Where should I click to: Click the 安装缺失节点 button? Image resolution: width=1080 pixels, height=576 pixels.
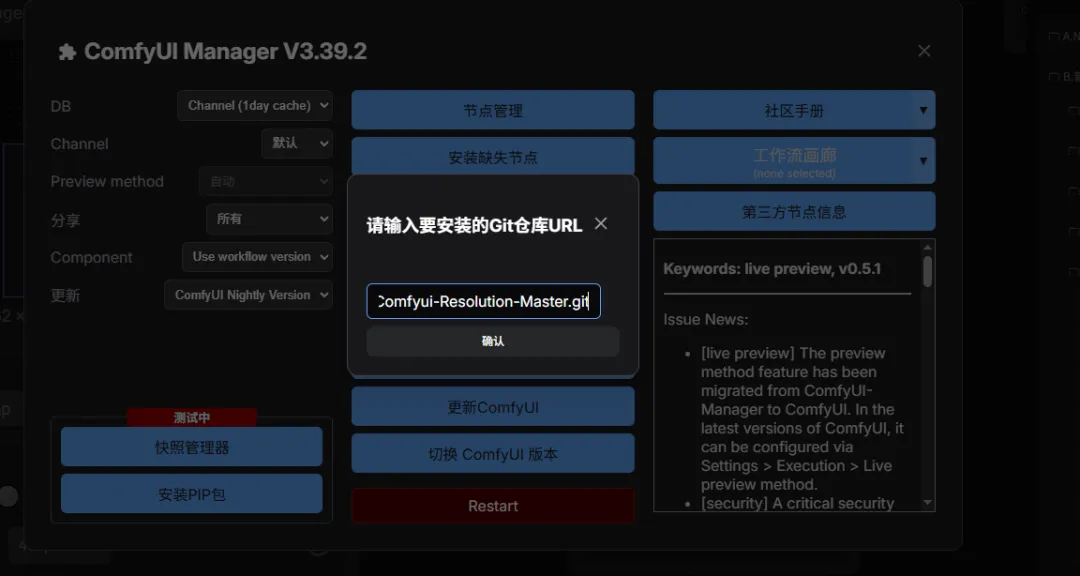(x=493, y=156)
